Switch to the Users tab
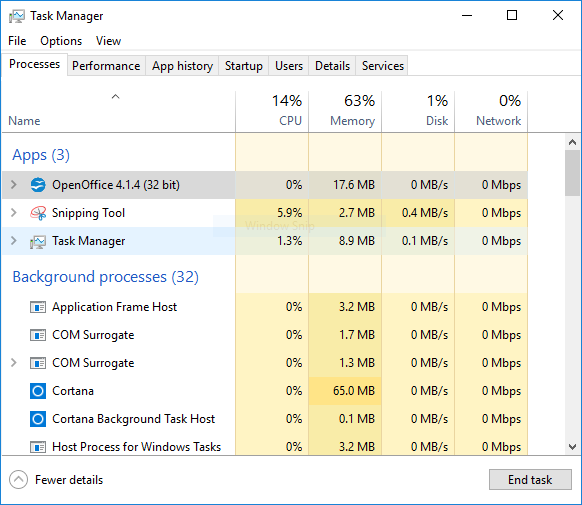Image resolution: width=582 pixels, height=505 pixels. 289,66
